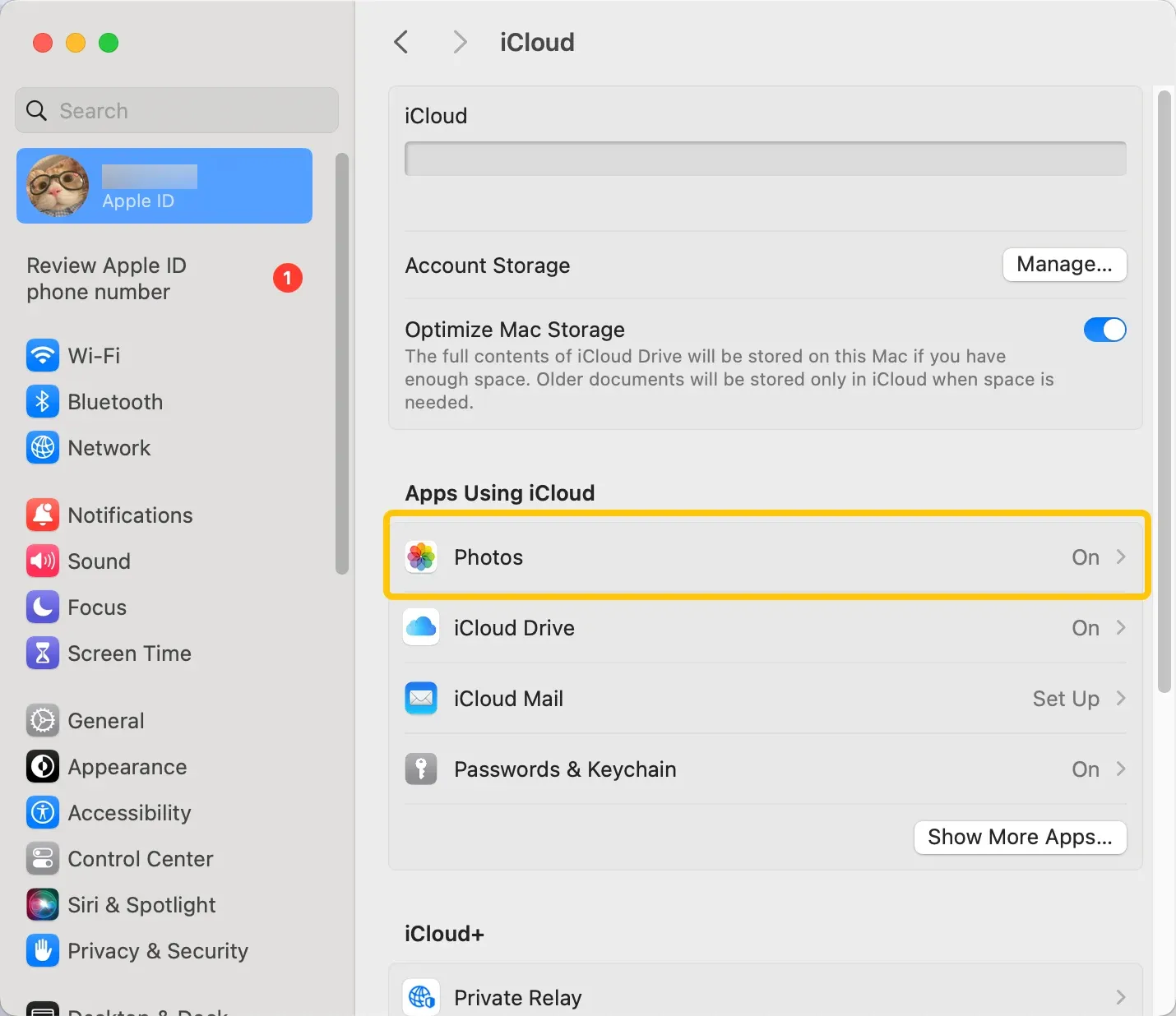1176x1016 pixels.
Task: Click the Manage... storage button
Action: pyautogui.click(x=1064, y=265)
